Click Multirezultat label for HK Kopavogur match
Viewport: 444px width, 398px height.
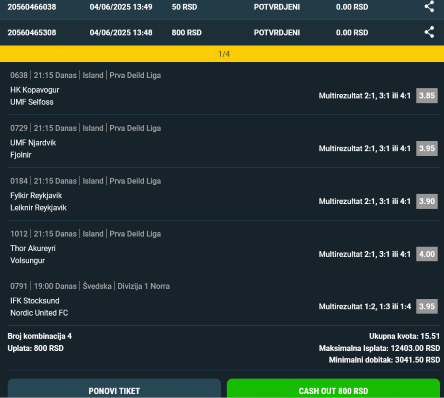point(365,96)
